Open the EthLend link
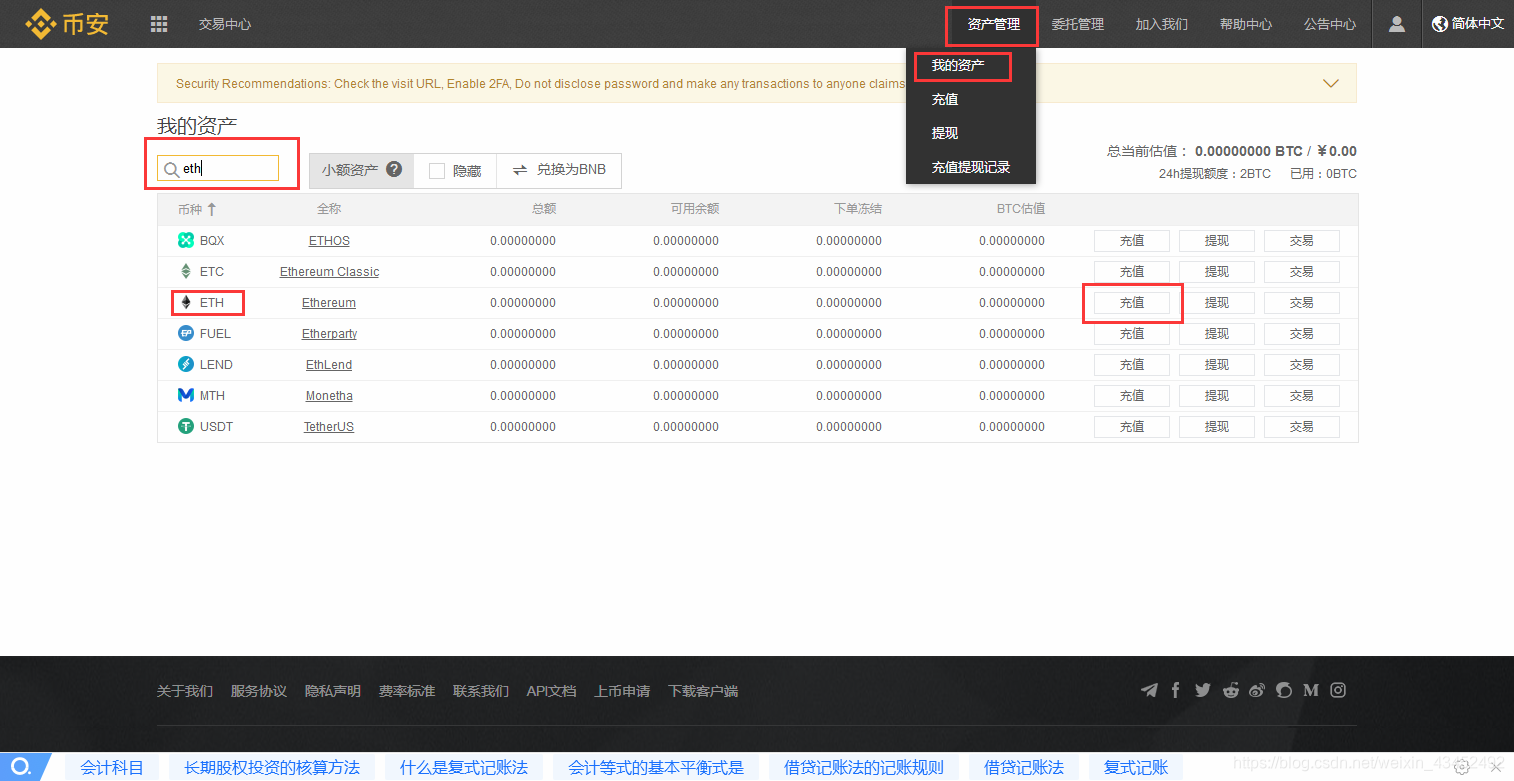1514x781 pixels. click(329, 364)
